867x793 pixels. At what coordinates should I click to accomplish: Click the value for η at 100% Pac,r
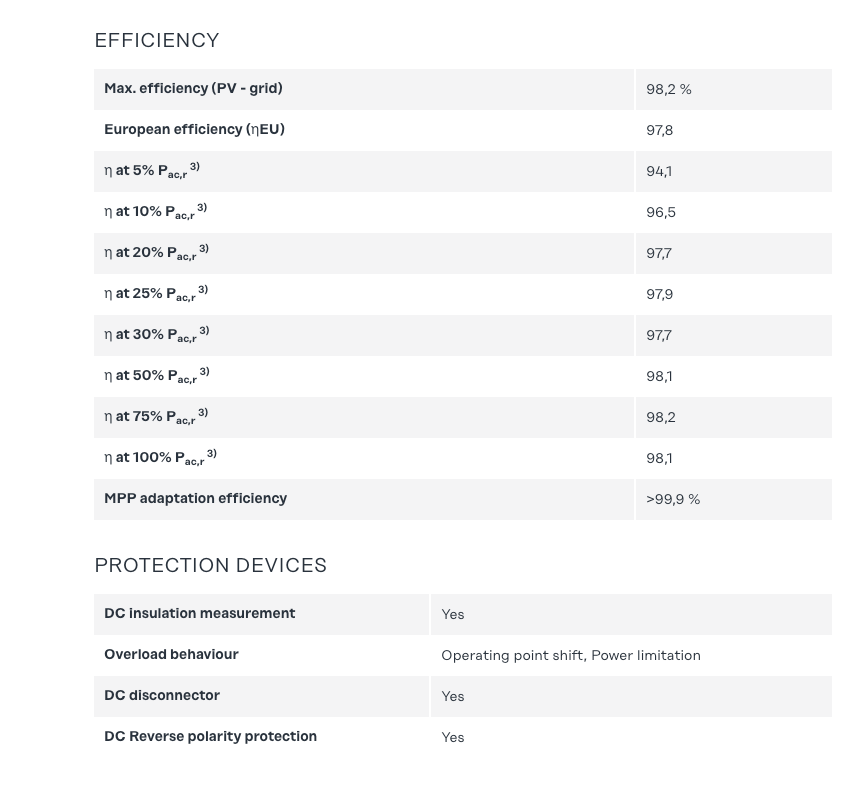pos(659,459)
